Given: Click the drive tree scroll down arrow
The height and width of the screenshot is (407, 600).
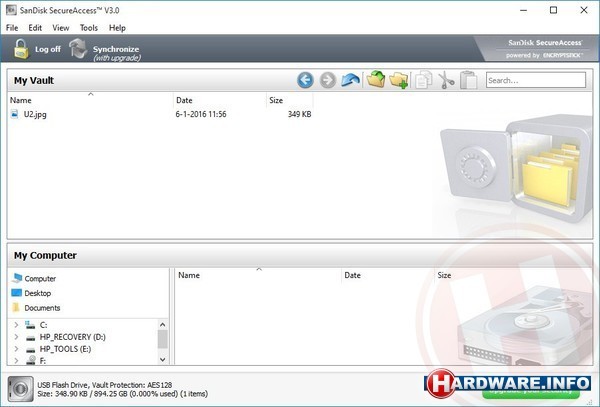Looking at the screenshot, I should click(x=163, y=360).
